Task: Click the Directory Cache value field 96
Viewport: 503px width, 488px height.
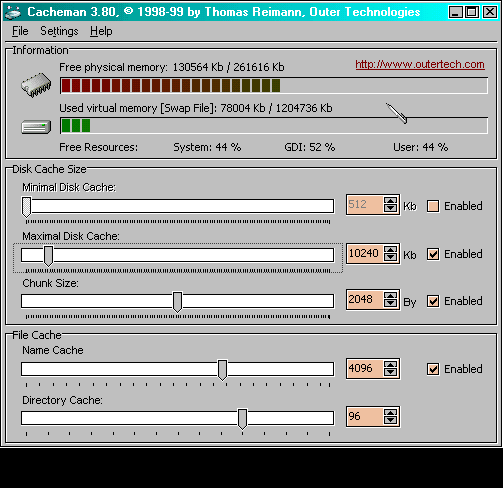Action: pos(365,416)
